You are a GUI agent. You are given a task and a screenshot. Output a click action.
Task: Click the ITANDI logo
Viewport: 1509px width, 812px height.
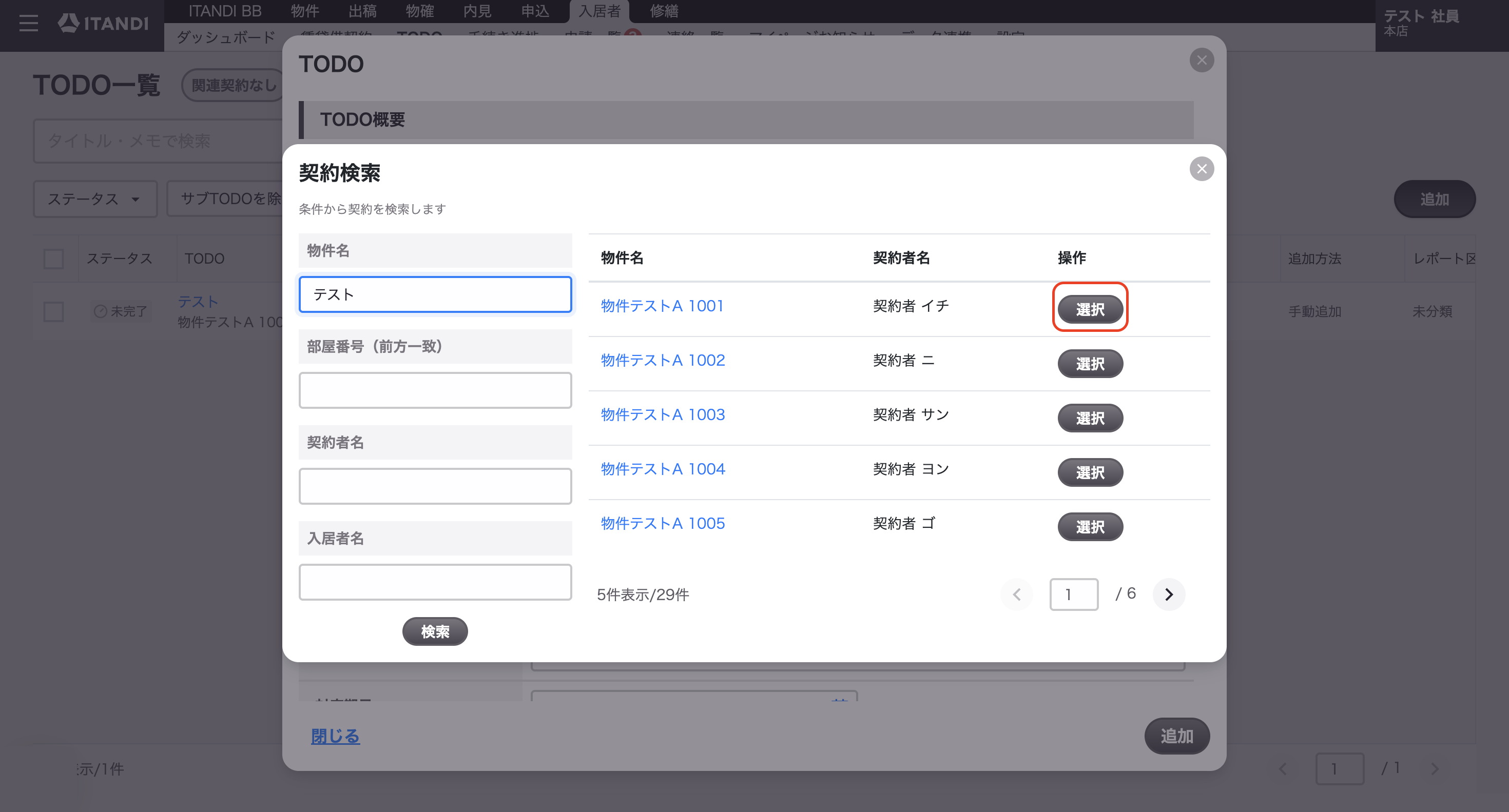(x=103, y=24)
